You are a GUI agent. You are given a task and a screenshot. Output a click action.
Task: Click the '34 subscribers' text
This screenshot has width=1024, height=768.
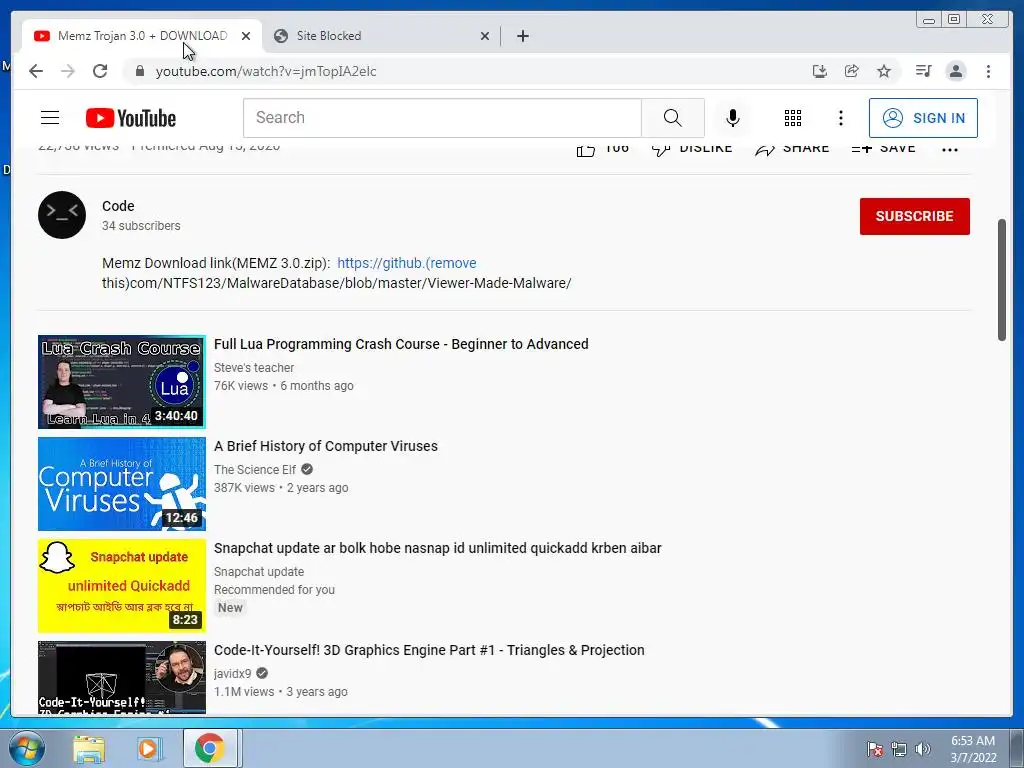[141, 225]
